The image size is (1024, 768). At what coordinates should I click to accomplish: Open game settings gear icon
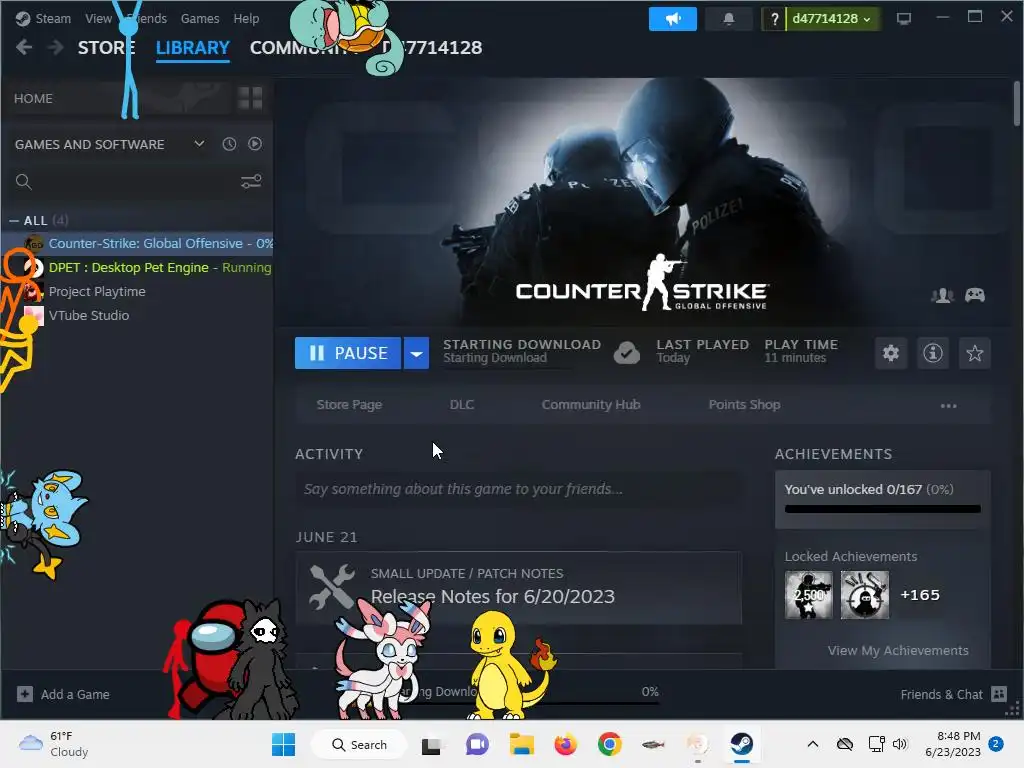(891, 353)
